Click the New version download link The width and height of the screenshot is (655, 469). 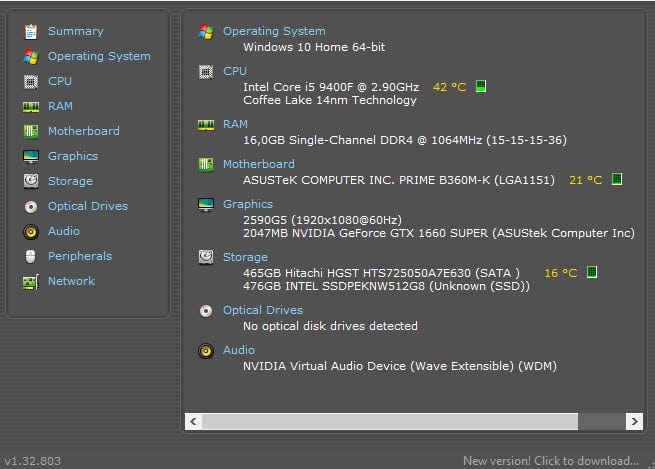tap(550, 461)
